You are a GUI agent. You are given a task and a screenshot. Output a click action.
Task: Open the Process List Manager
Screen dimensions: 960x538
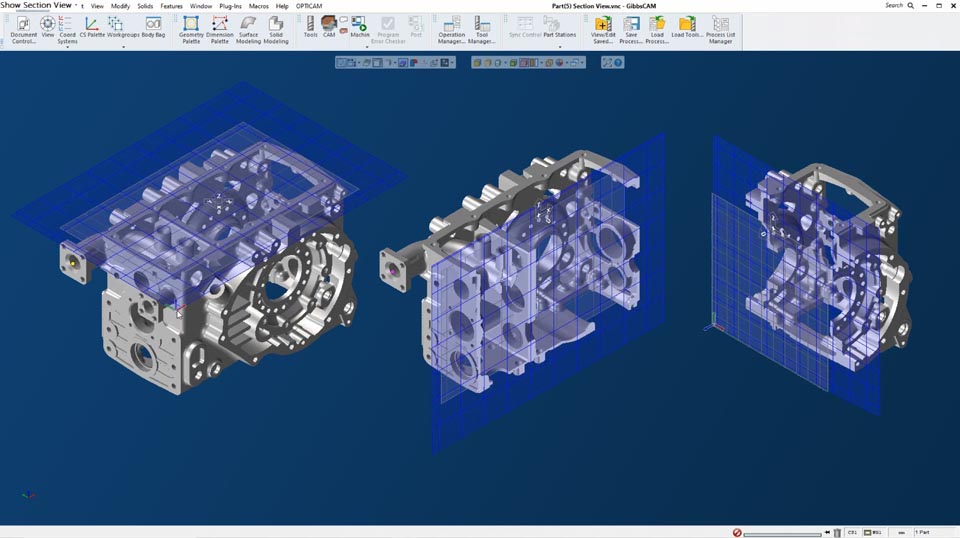(x=720, y=28)
